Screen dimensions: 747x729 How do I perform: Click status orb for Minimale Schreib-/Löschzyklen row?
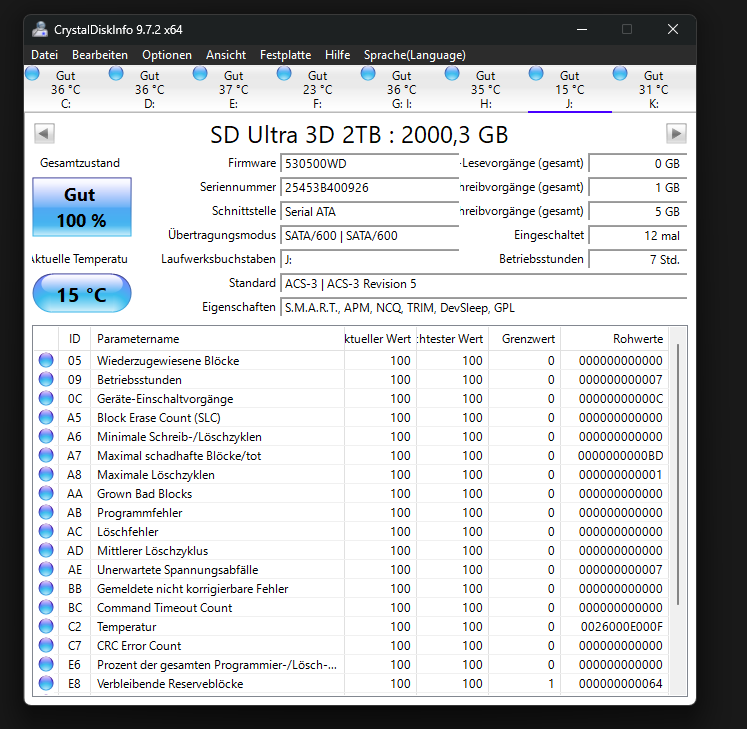pos(46,436)
